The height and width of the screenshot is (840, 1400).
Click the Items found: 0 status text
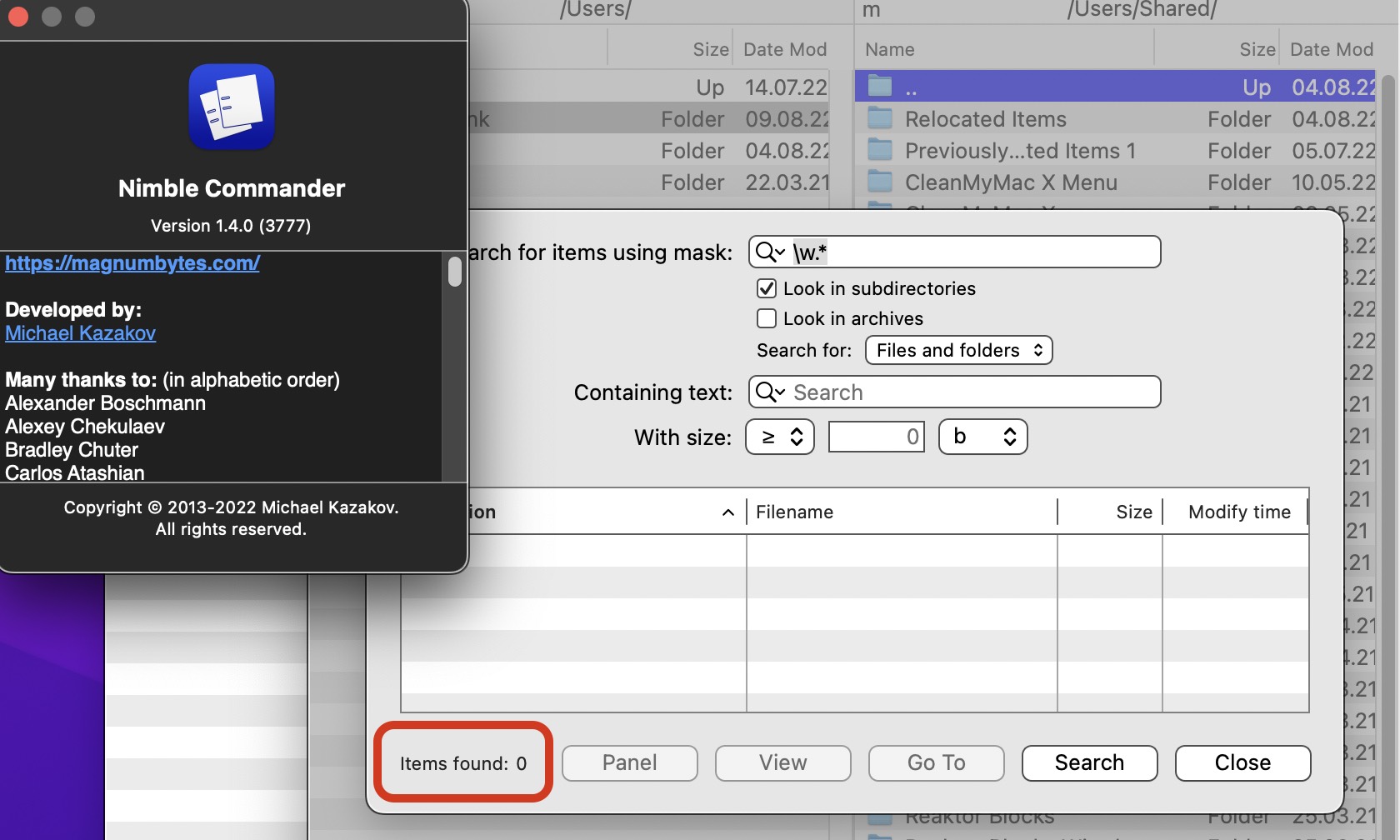coord(463,763)
